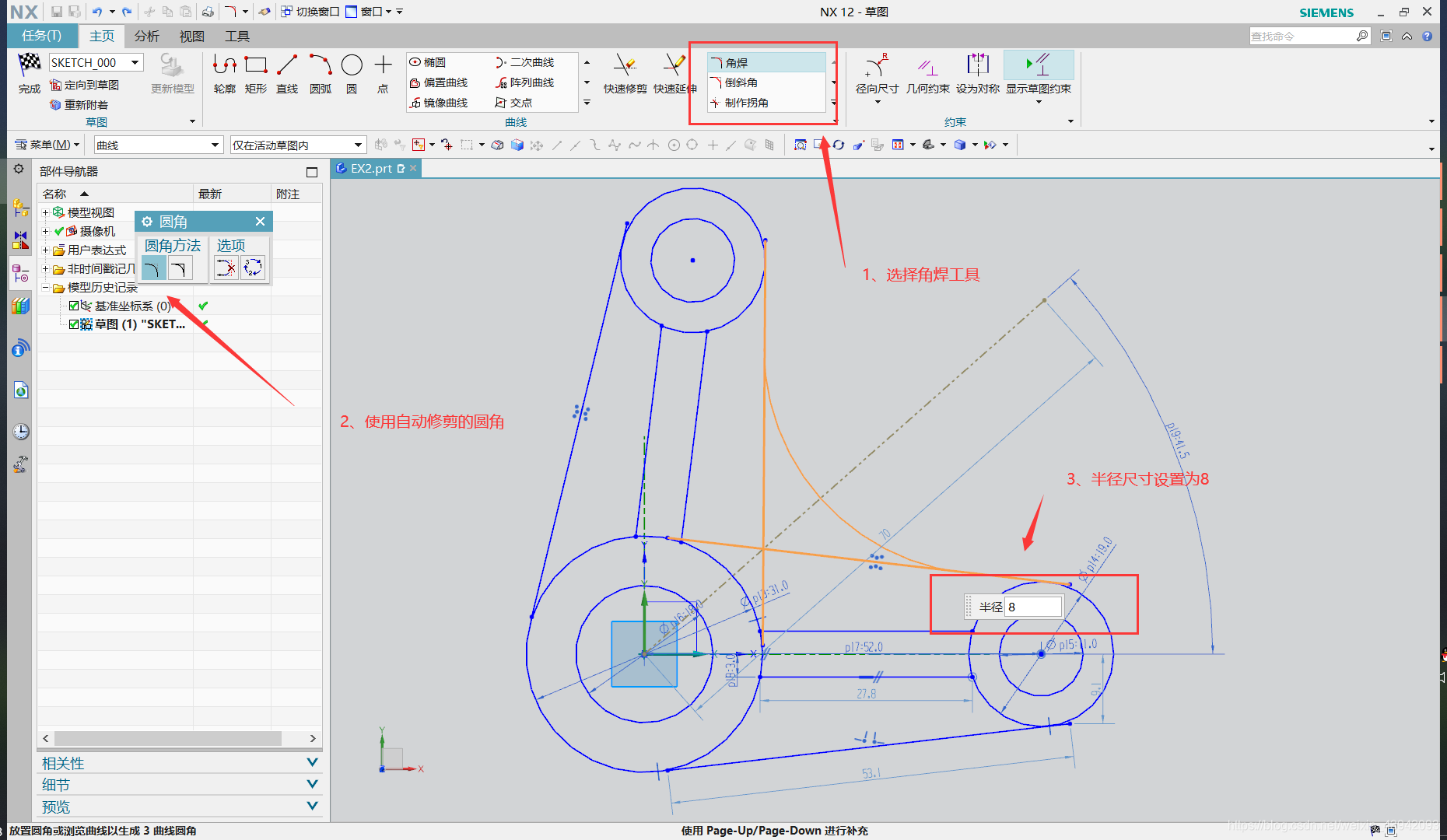Viewport: 1447px width, 840px height.
Task: Activate the Quick Extend (快速延伸) tool
Action: [674, 73]
